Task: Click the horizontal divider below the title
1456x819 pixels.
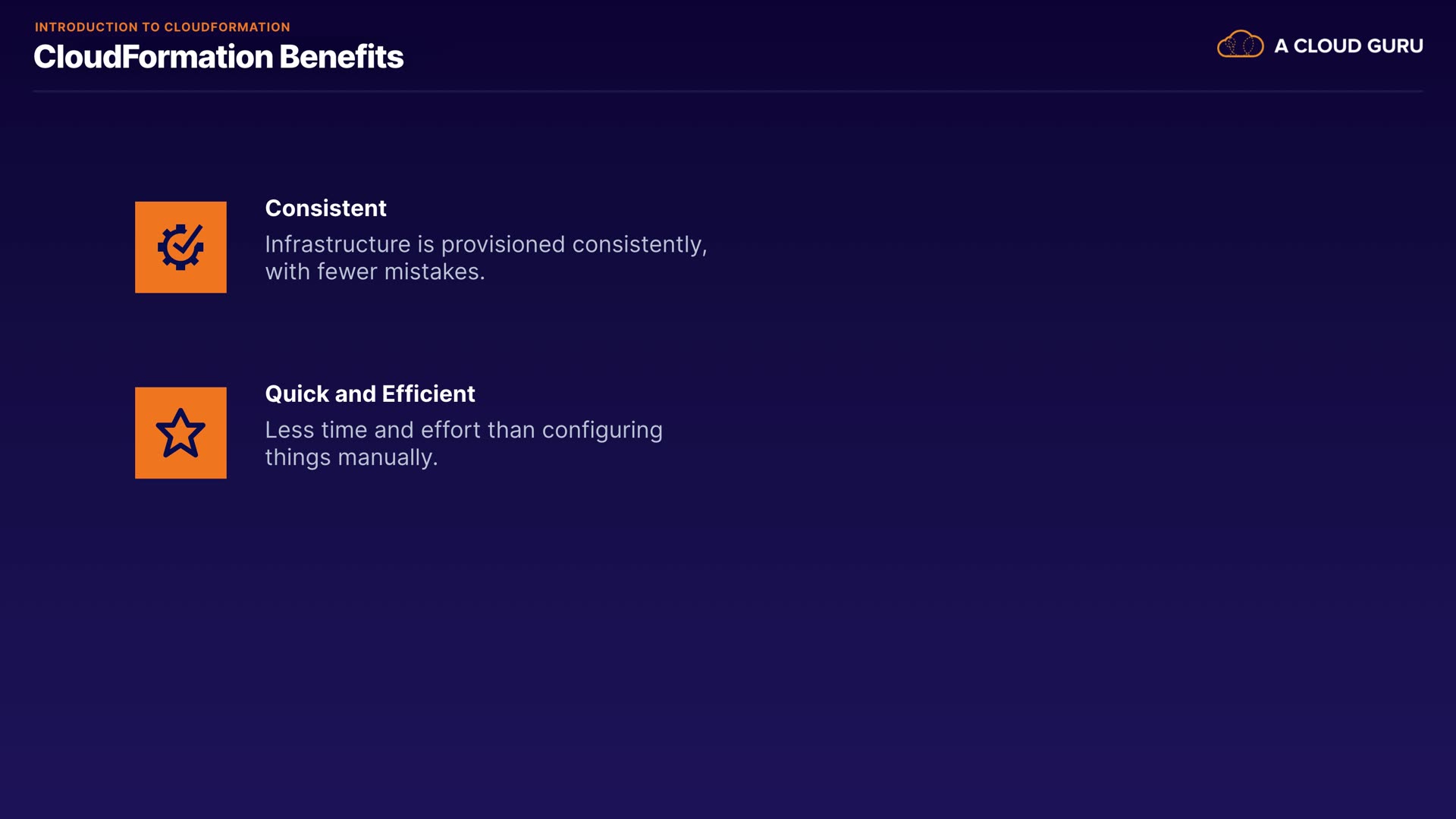Action: (x=728, y=92)
